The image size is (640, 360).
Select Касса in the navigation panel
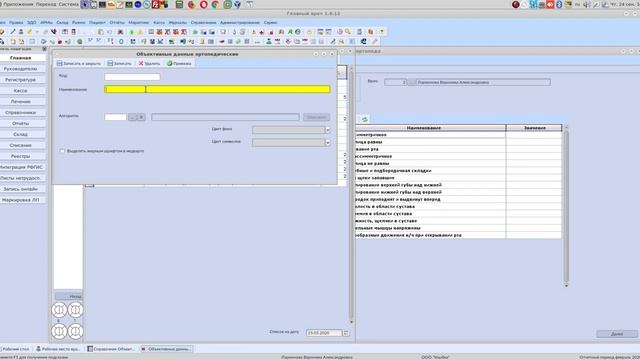coord(21,91)
